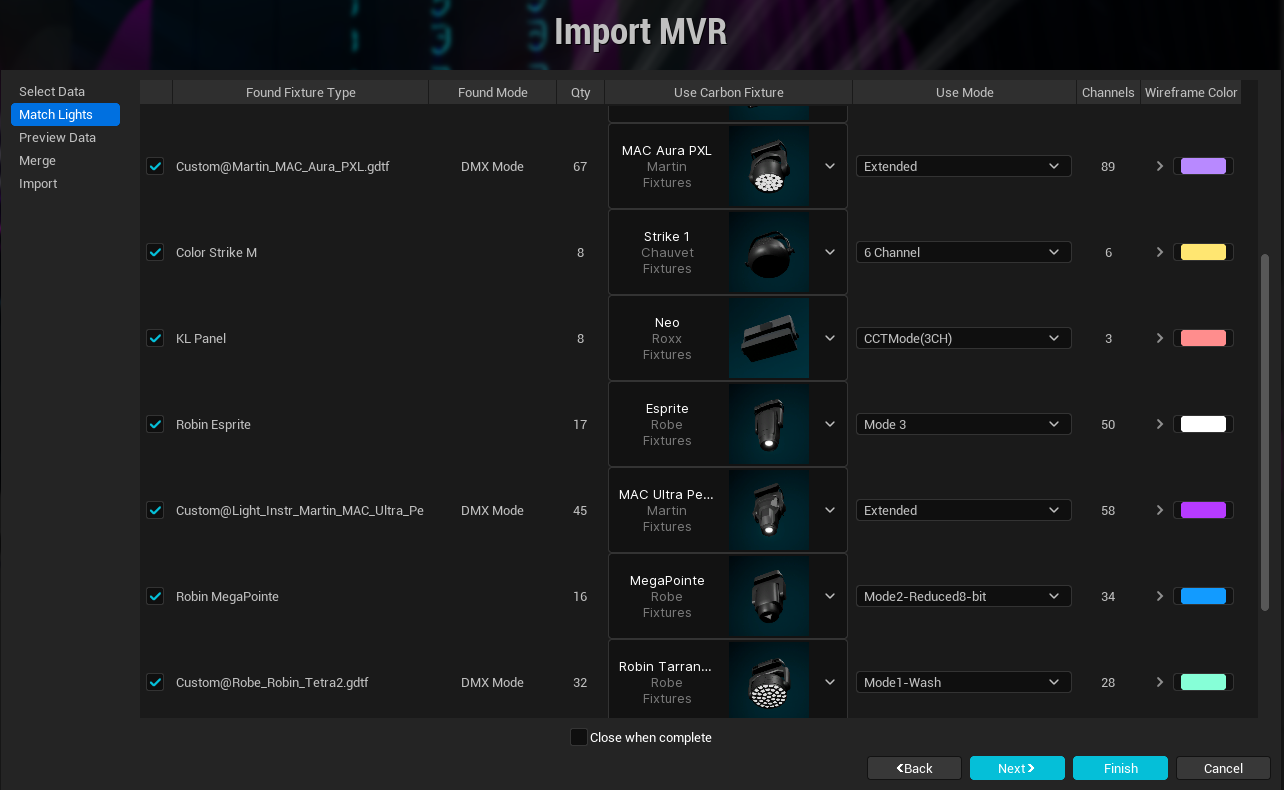The width and height of the screenshot is (1284, 790).
Task: Click the MegaPointe fixture thumbnail
Action: [769, 596]
